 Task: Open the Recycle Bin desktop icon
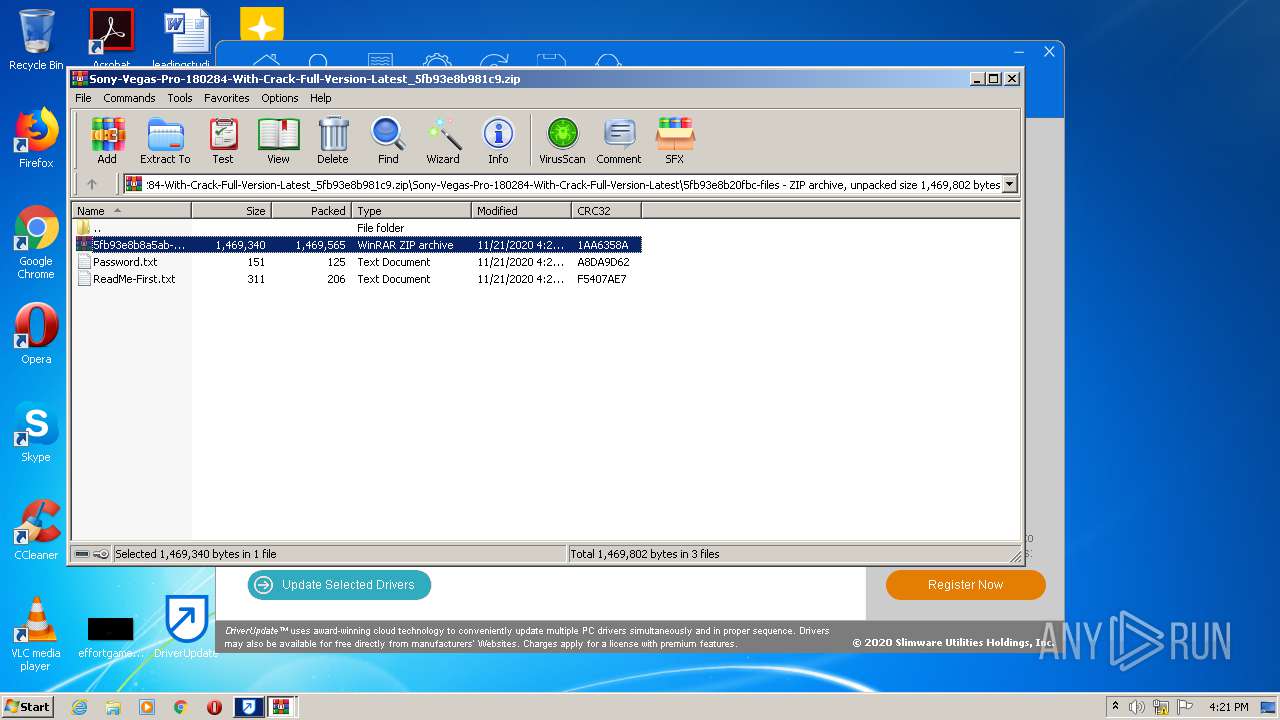point(36,40)
